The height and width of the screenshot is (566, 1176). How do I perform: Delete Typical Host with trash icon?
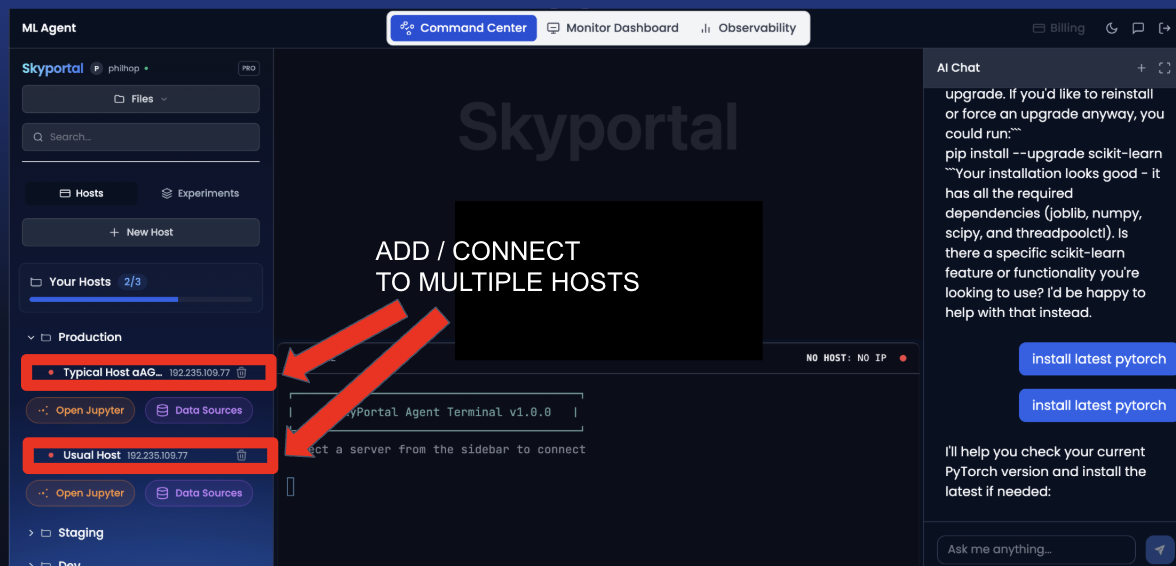click(242, 373)
